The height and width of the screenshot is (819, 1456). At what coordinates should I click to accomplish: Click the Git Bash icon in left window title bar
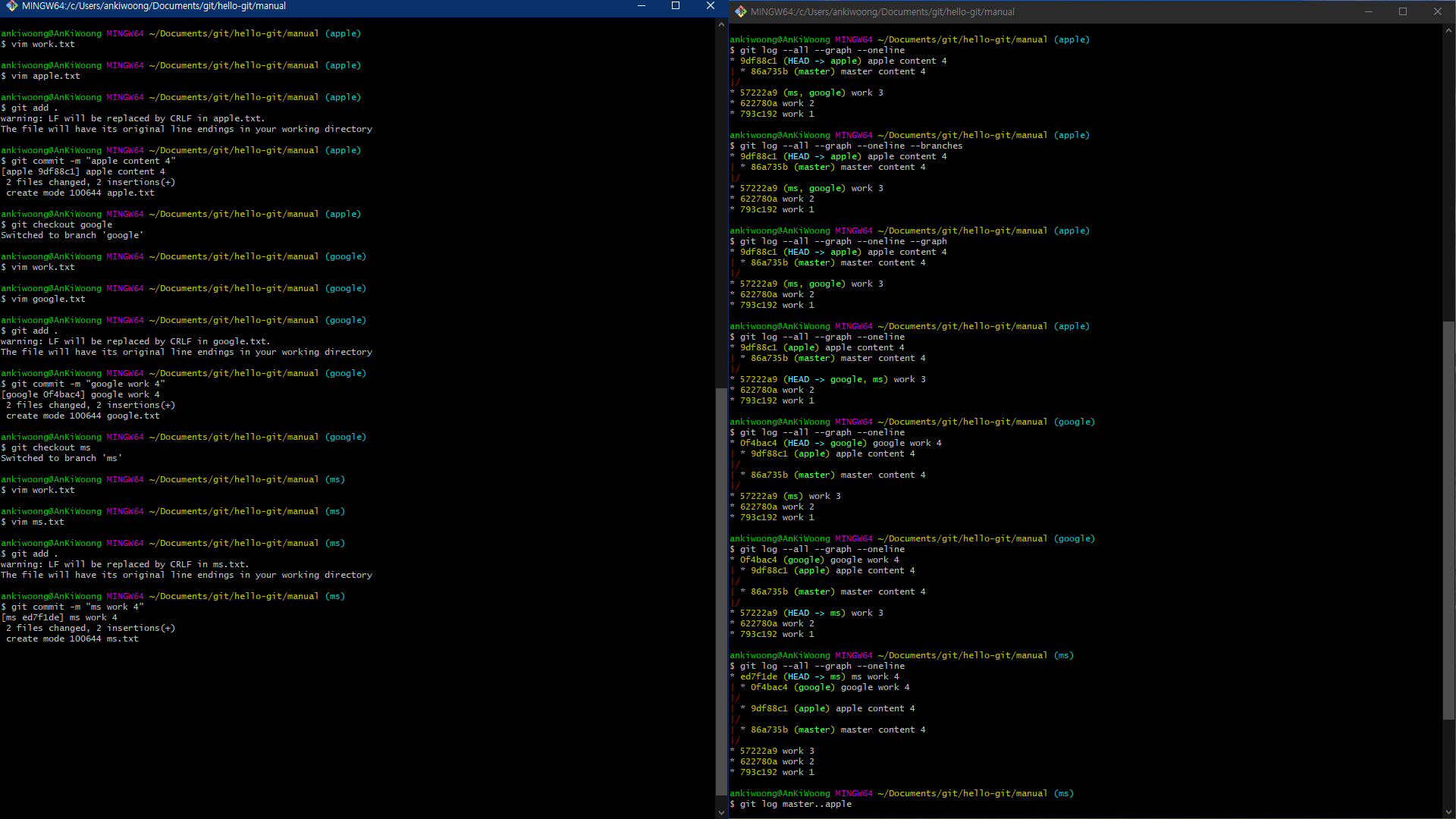(11, 6)
